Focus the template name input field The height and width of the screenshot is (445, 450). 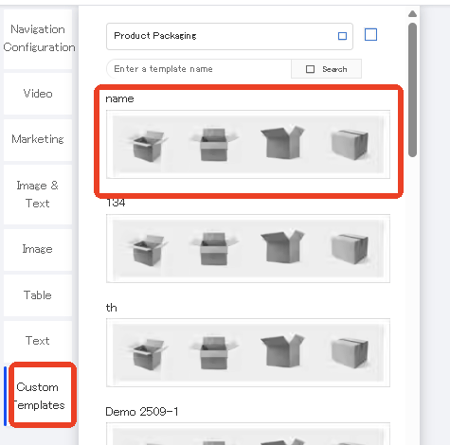click(x=199, y=69)
